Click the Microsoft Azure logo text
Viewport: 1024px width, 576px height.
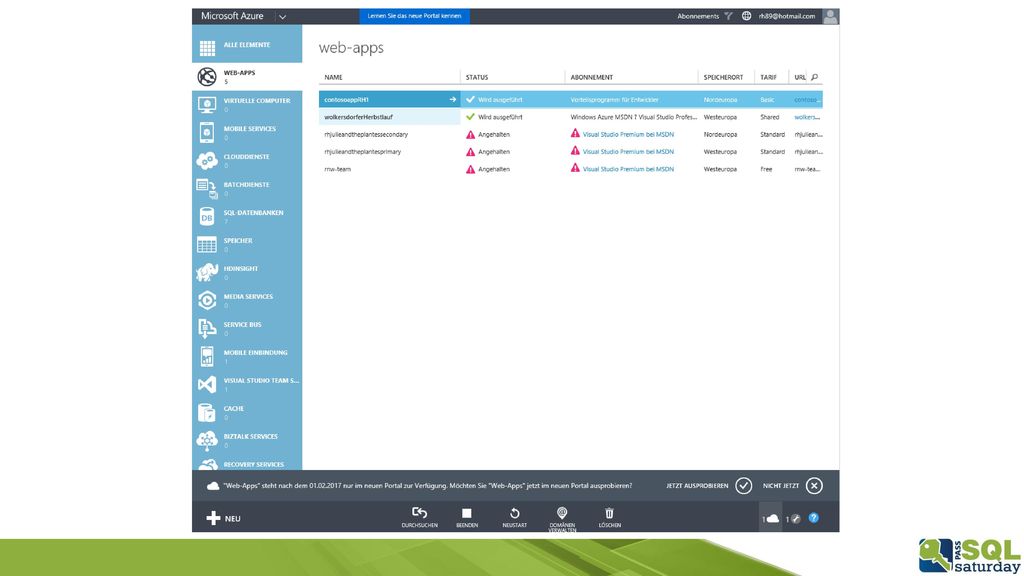(232, 16)
